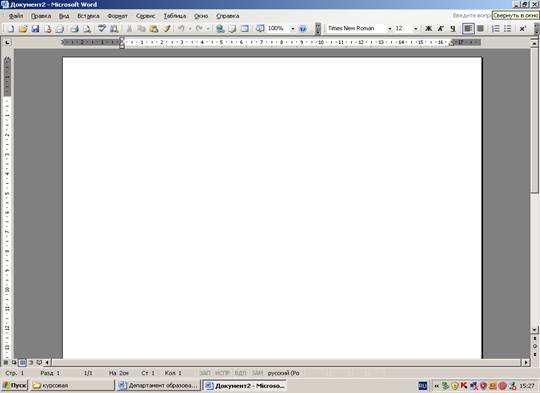Redo the action arrow icon
540x393 pixels.
199,29
